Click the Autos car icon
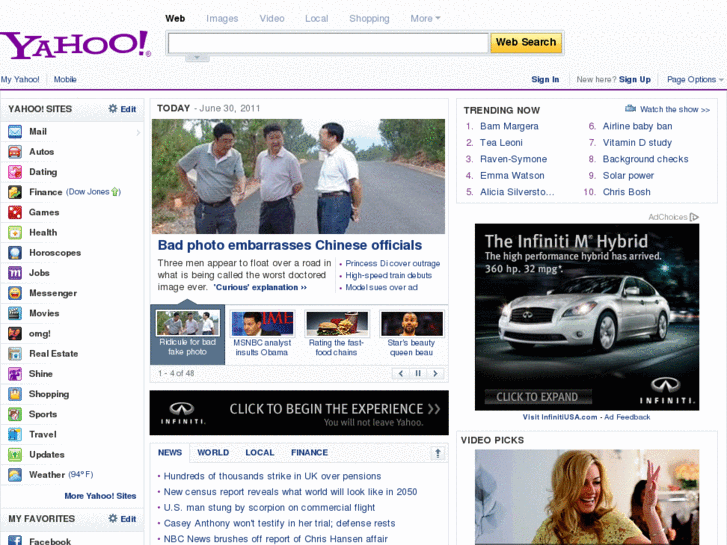The height and width of the screenshot is (545, 727). coord(15,152)
